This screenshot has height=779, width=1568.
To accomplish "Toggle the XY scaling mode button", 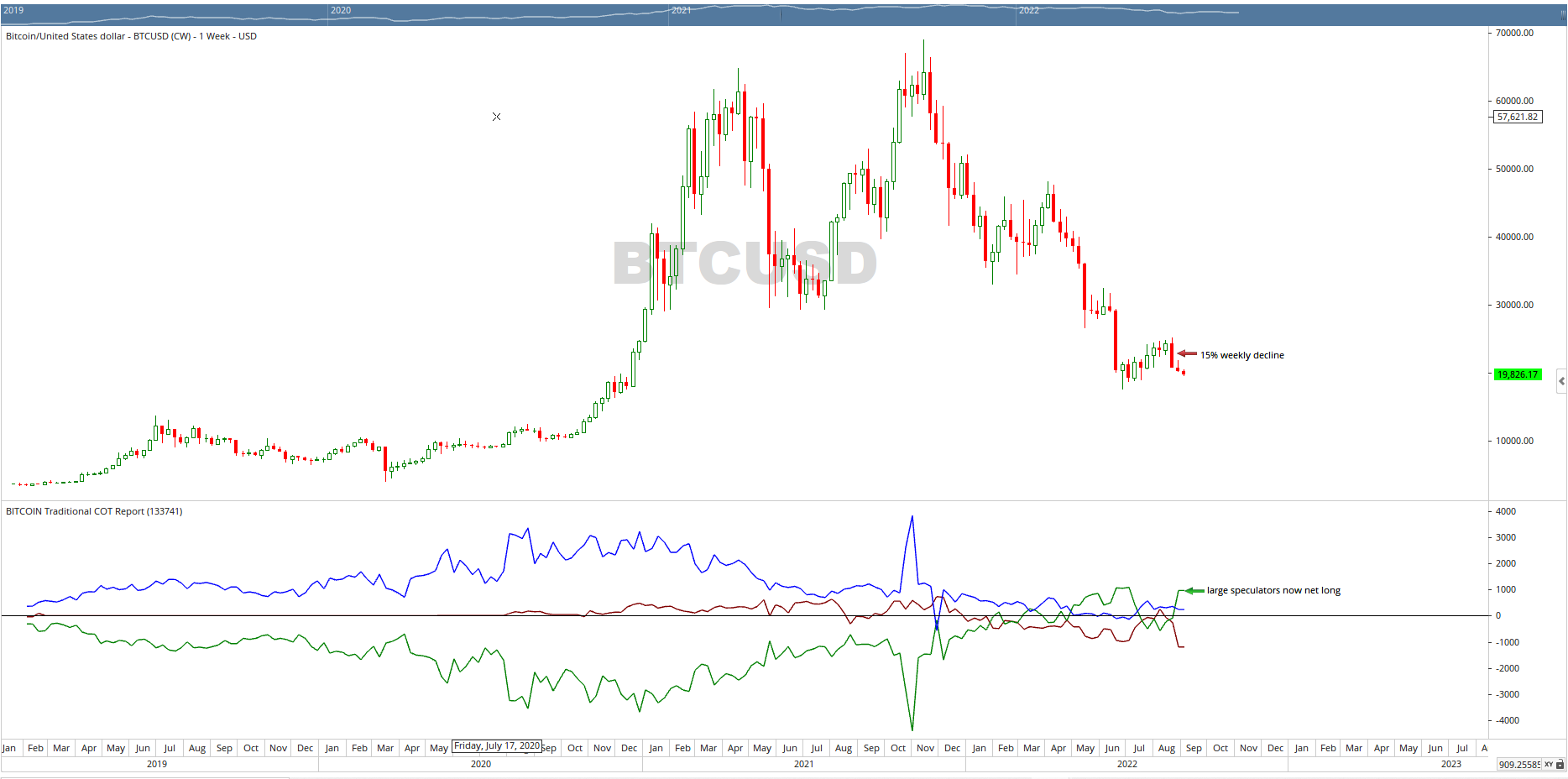I will pyautogui.click(x=1549, y=765).
